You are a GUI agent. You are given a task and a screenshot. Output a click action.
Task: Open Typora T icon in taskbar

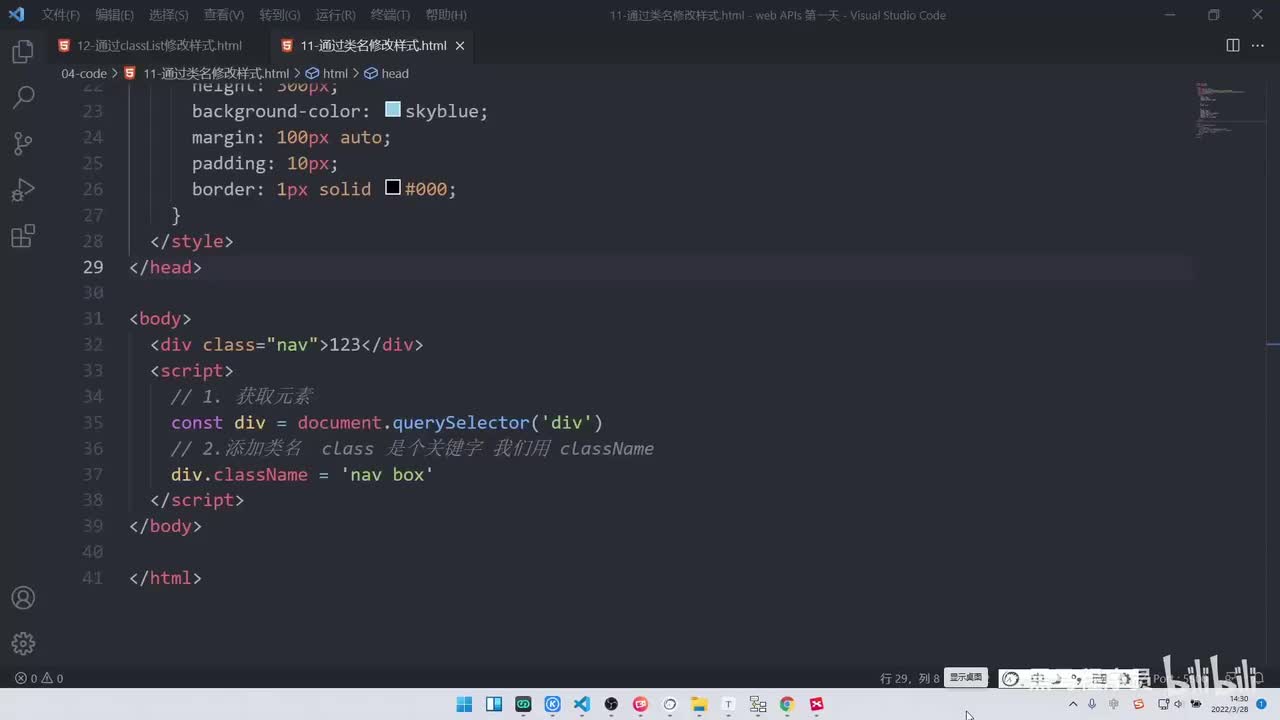point(728,704)
